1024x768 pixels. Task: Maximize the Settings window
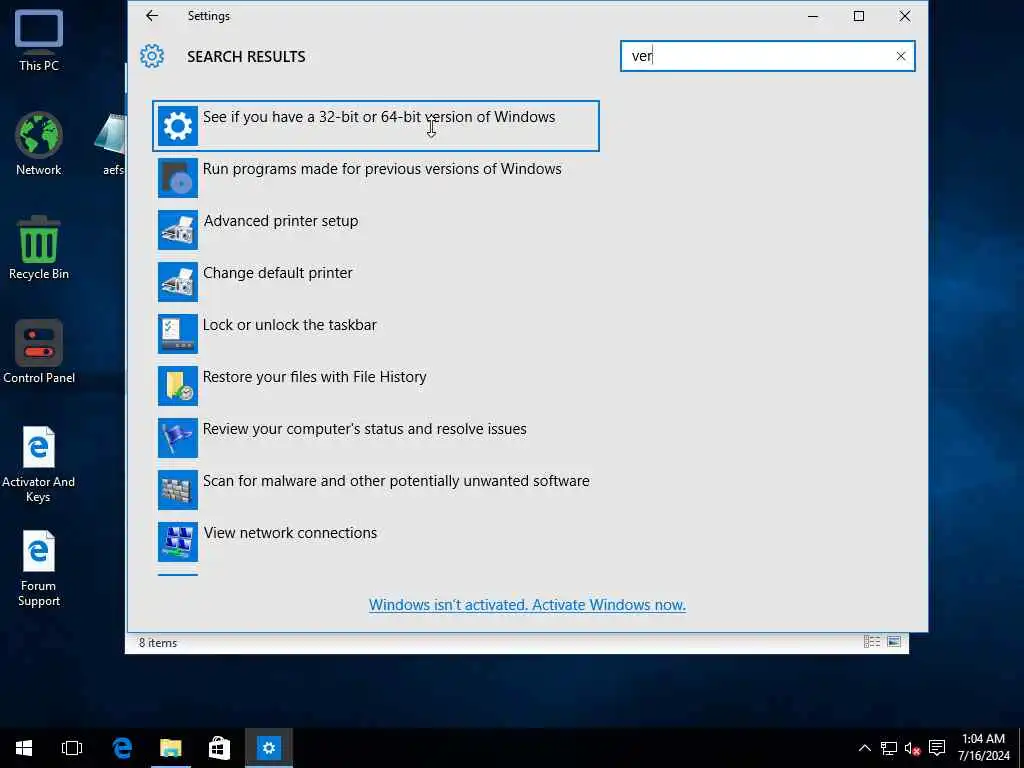(x=859, y=16)
